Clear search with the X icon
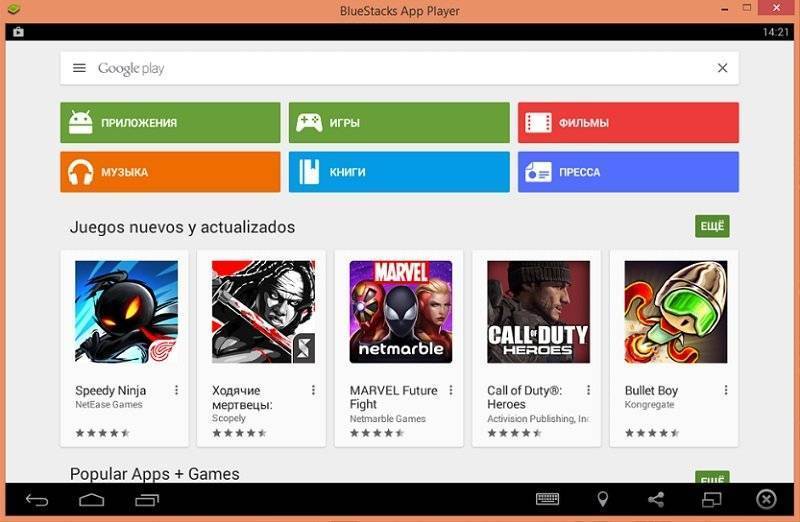 (722, 68)
